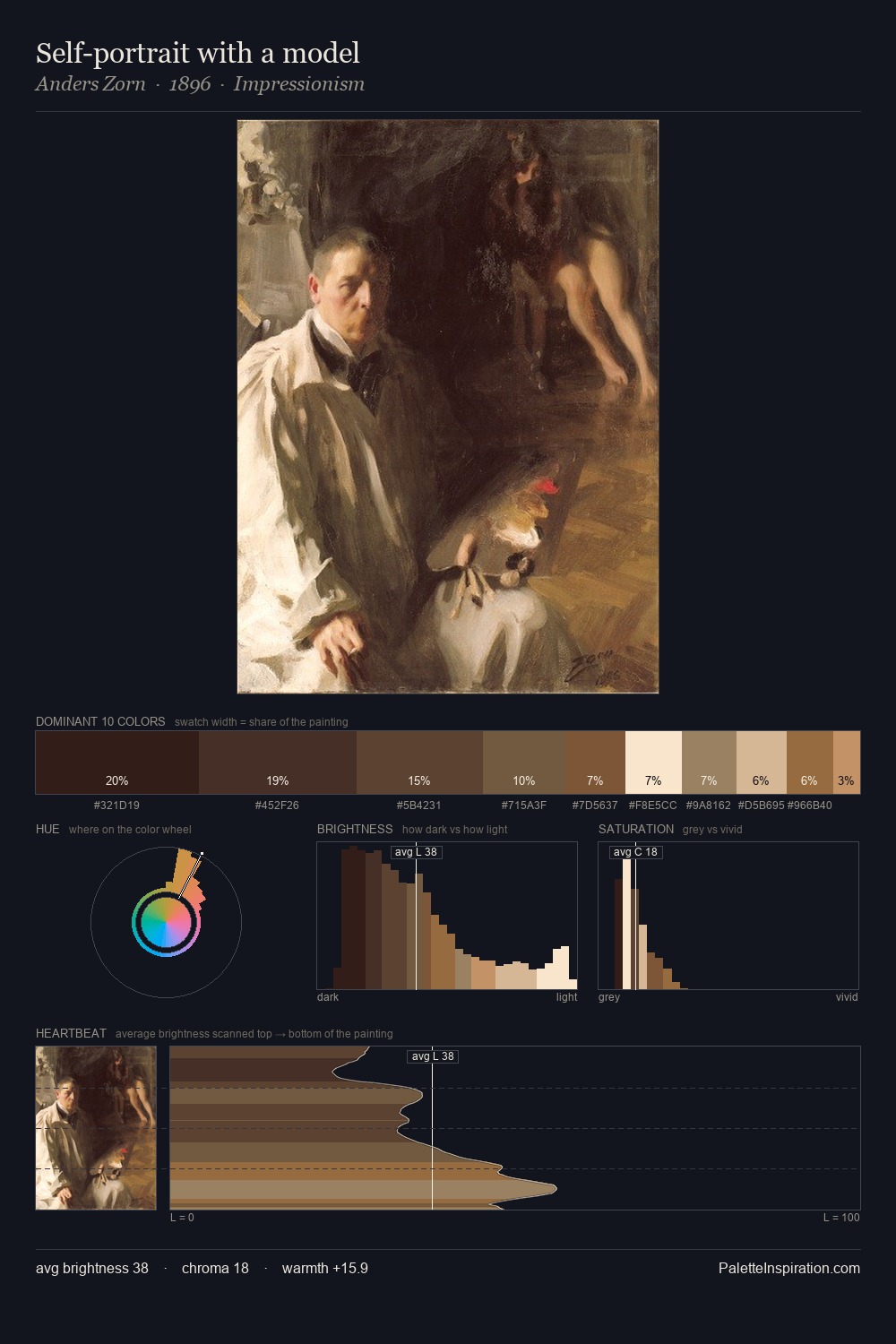
Task: Click the 'BRIGHTNESS' section heading
Action: click(355, 829)
